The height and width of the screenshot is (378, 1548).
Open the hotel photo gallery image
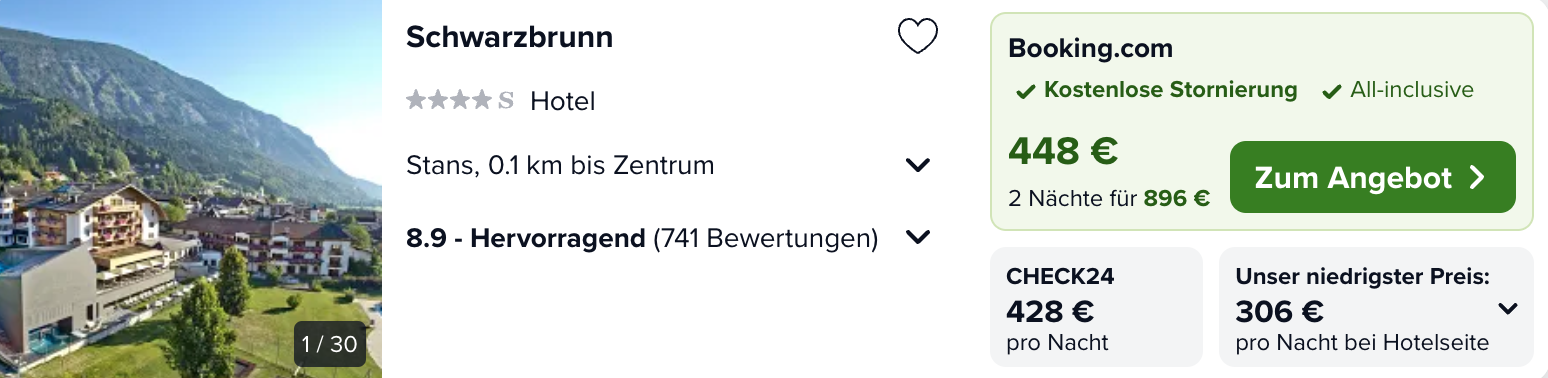[190, 189]
